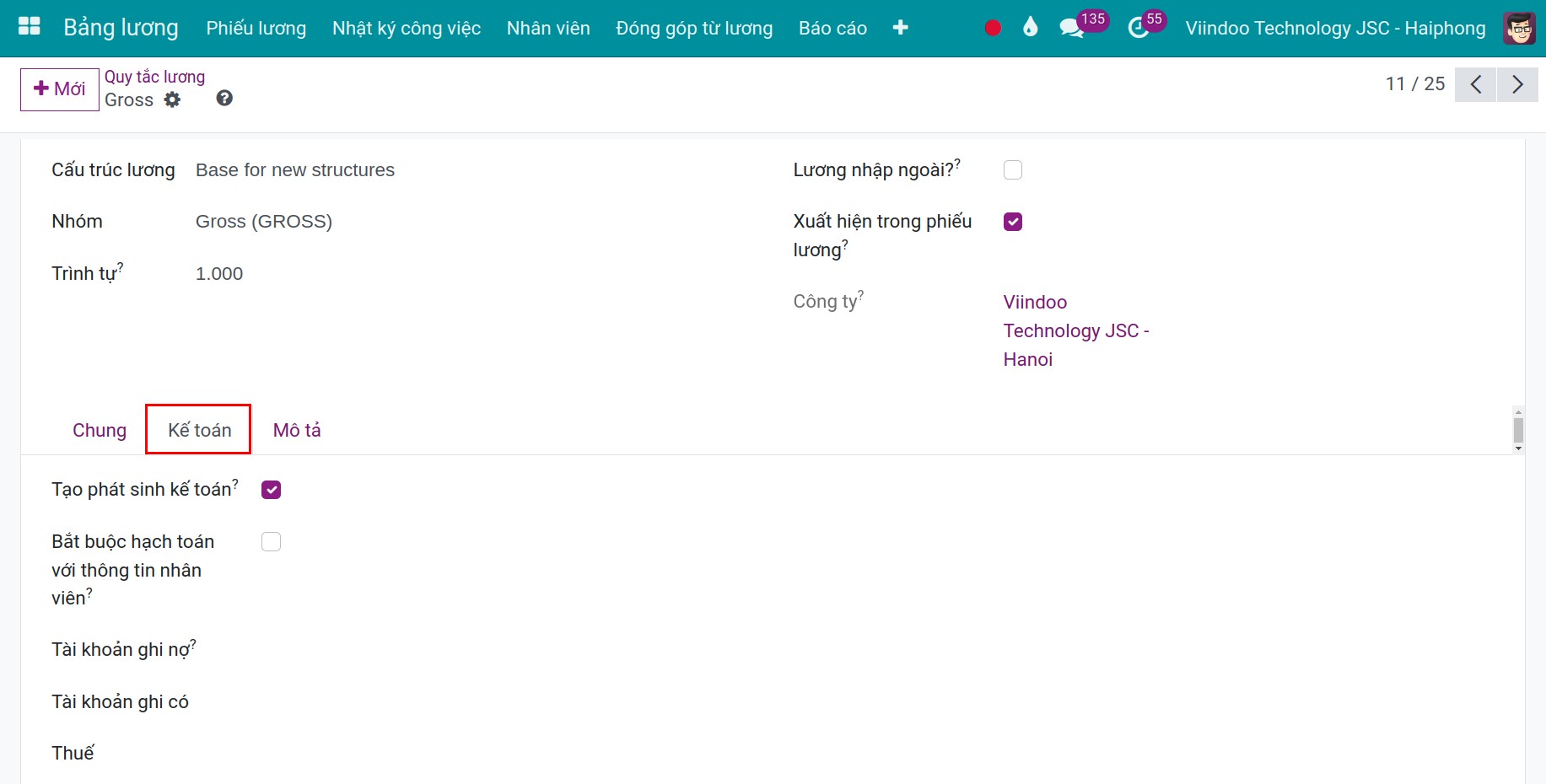Viewport: 1546px width, 784px height.
Task: Click the Bảng lương app title
Action: pos(121,28)
